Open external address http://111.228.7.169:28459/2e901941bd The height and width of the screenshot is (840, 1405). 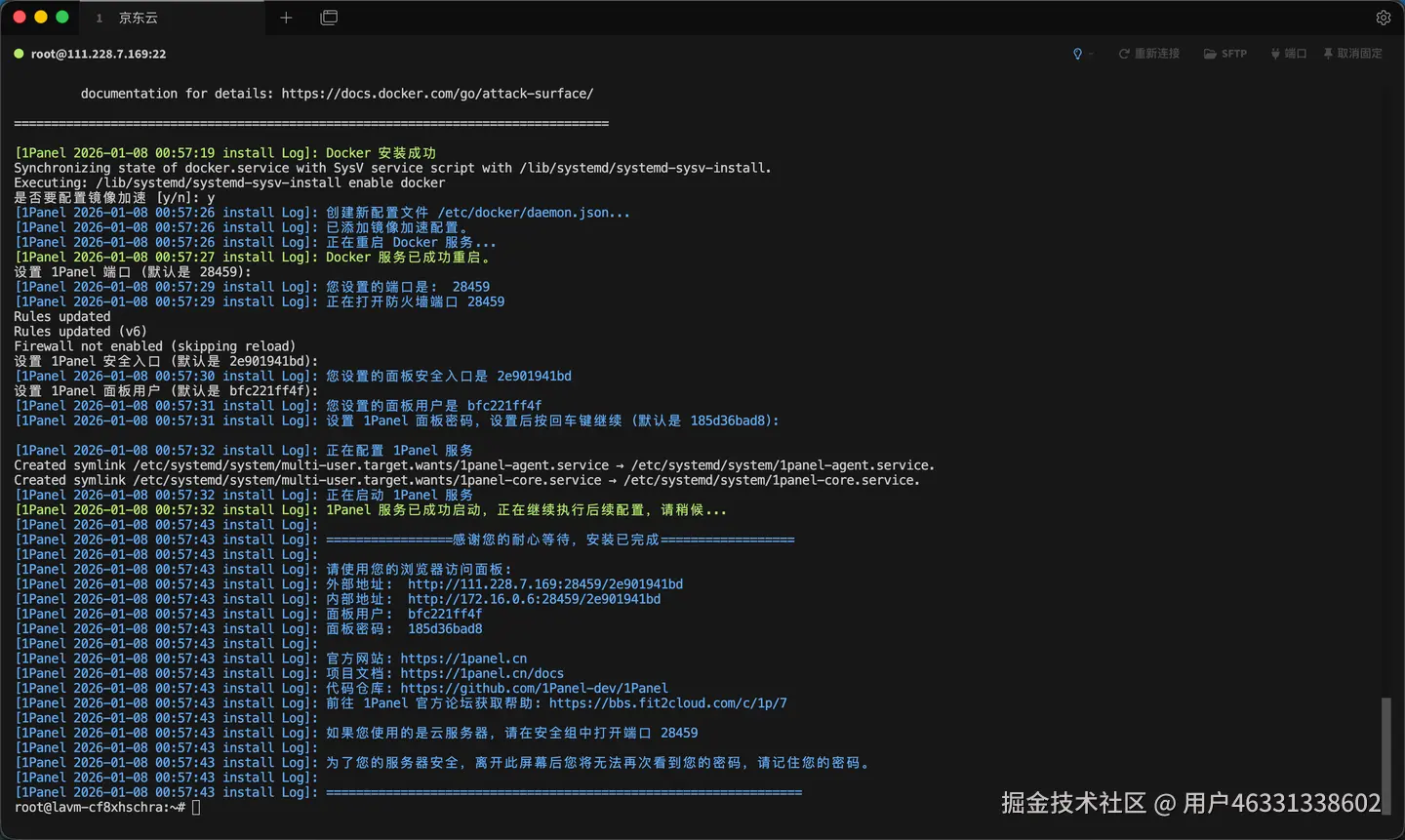click(x=545, y=584)
